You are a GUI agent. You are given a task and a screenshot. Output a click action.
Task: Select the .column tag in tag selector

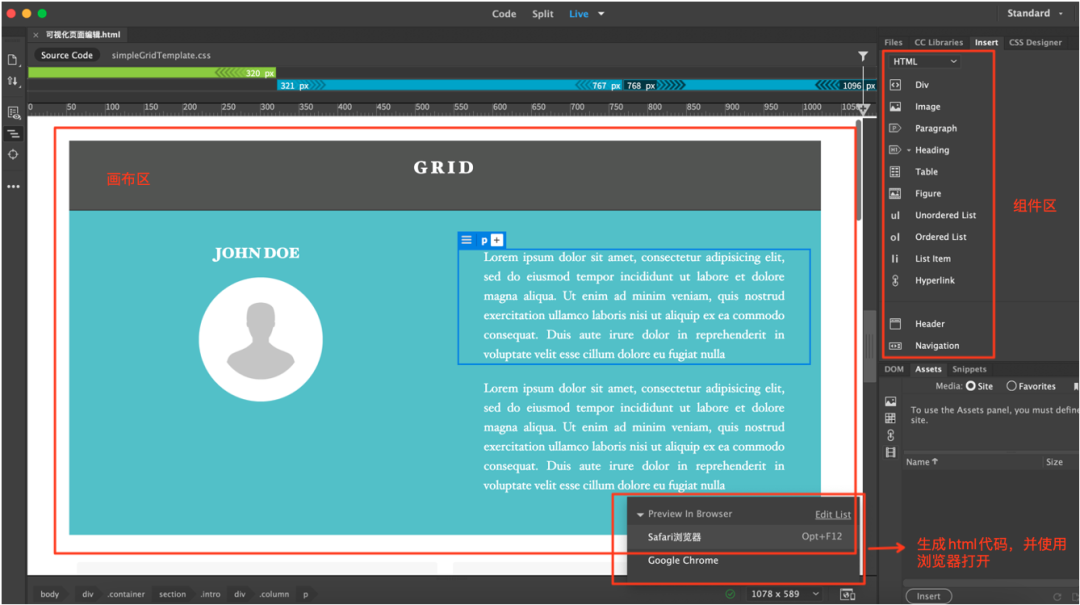click(x=274, y=594)
